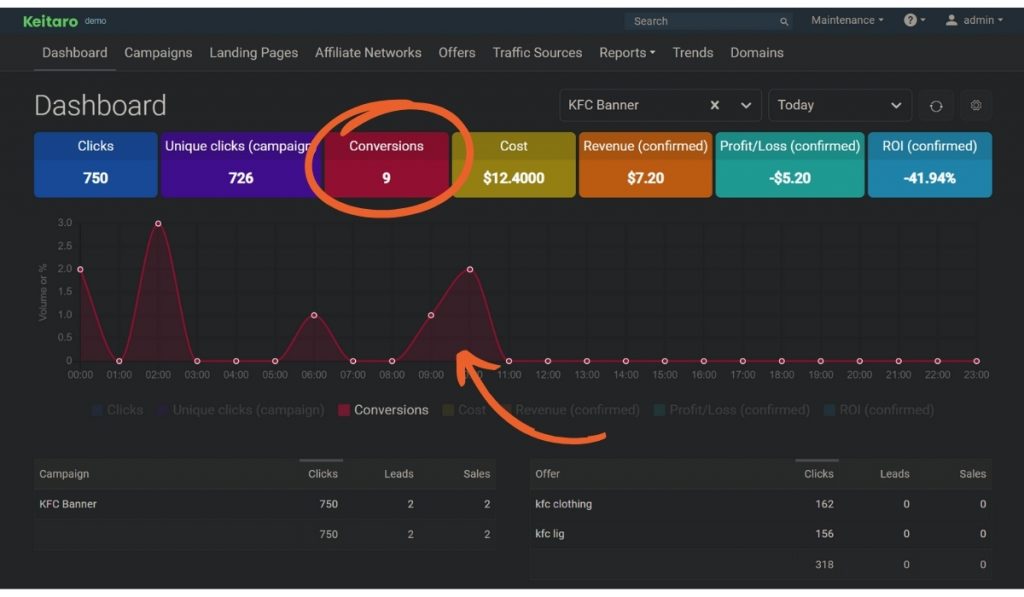Open the Reports menu
This screenshot has width=1024, height=597.
[627, 53]
